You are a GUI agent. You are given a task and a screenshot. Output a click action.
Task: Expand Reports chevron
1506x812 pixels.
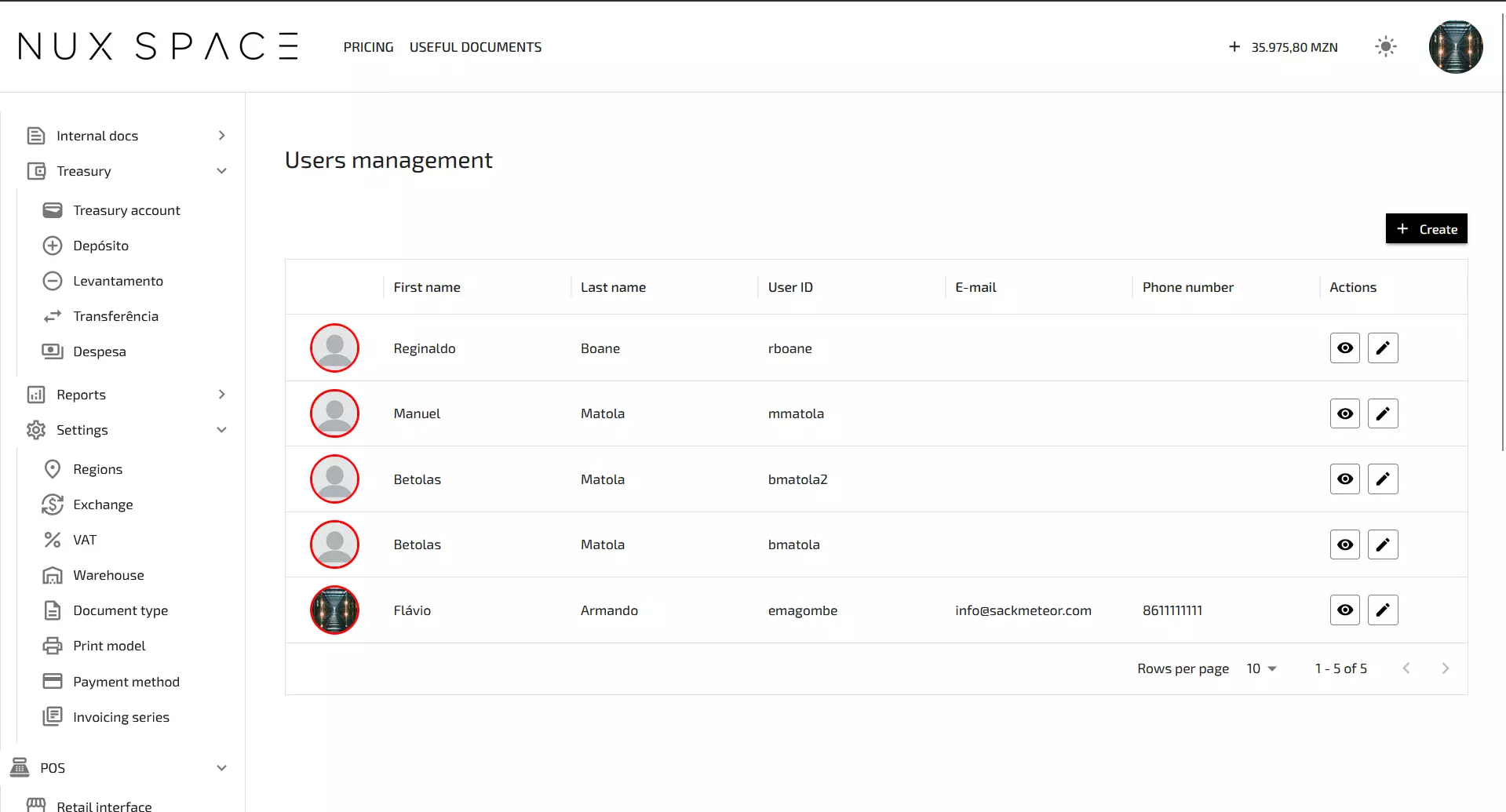(x=222, y=395)
